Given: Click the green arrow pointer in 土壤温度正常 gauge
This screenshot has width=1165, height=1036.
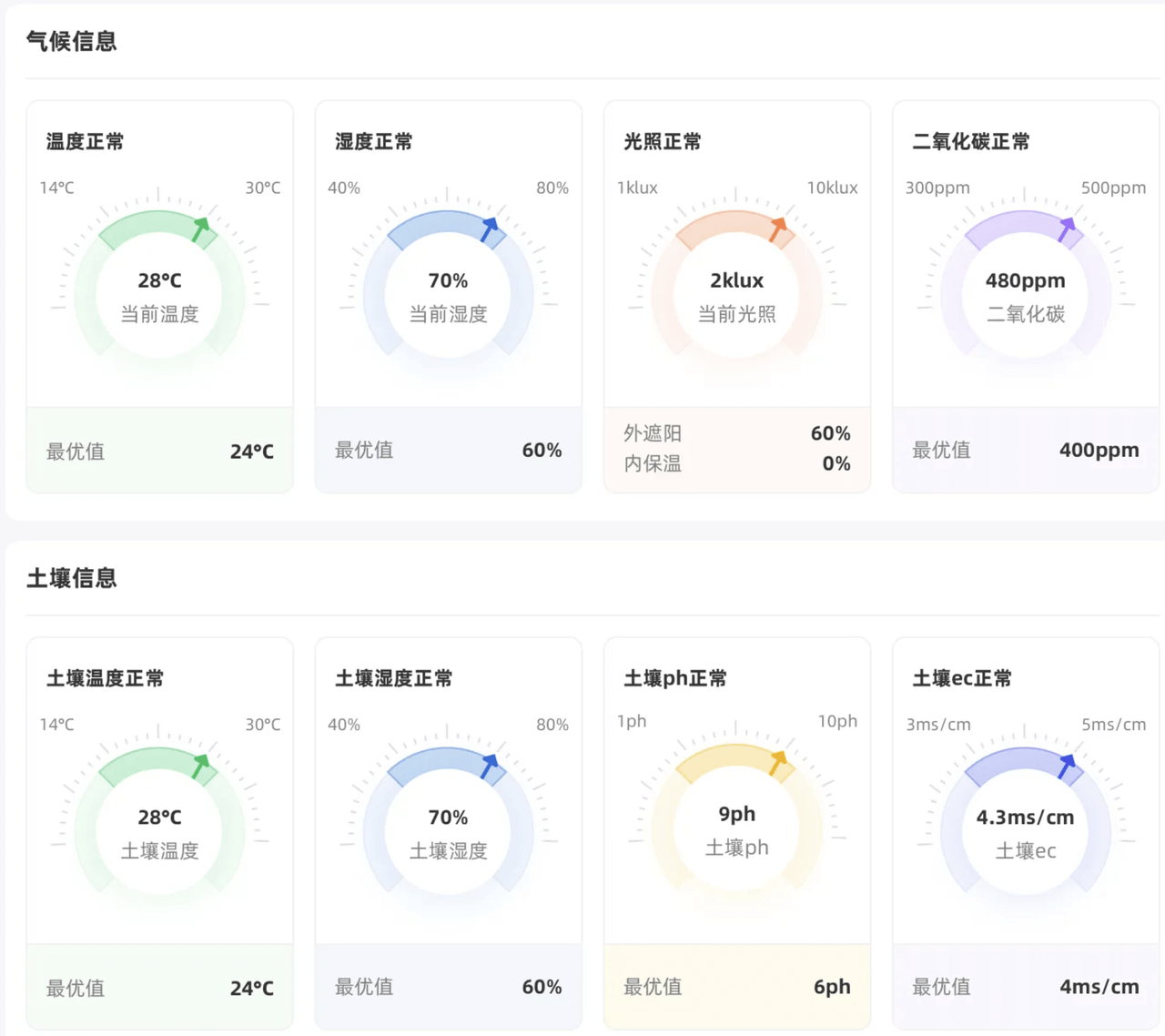Looking at the screenshot, I should (x=200, y=767).
